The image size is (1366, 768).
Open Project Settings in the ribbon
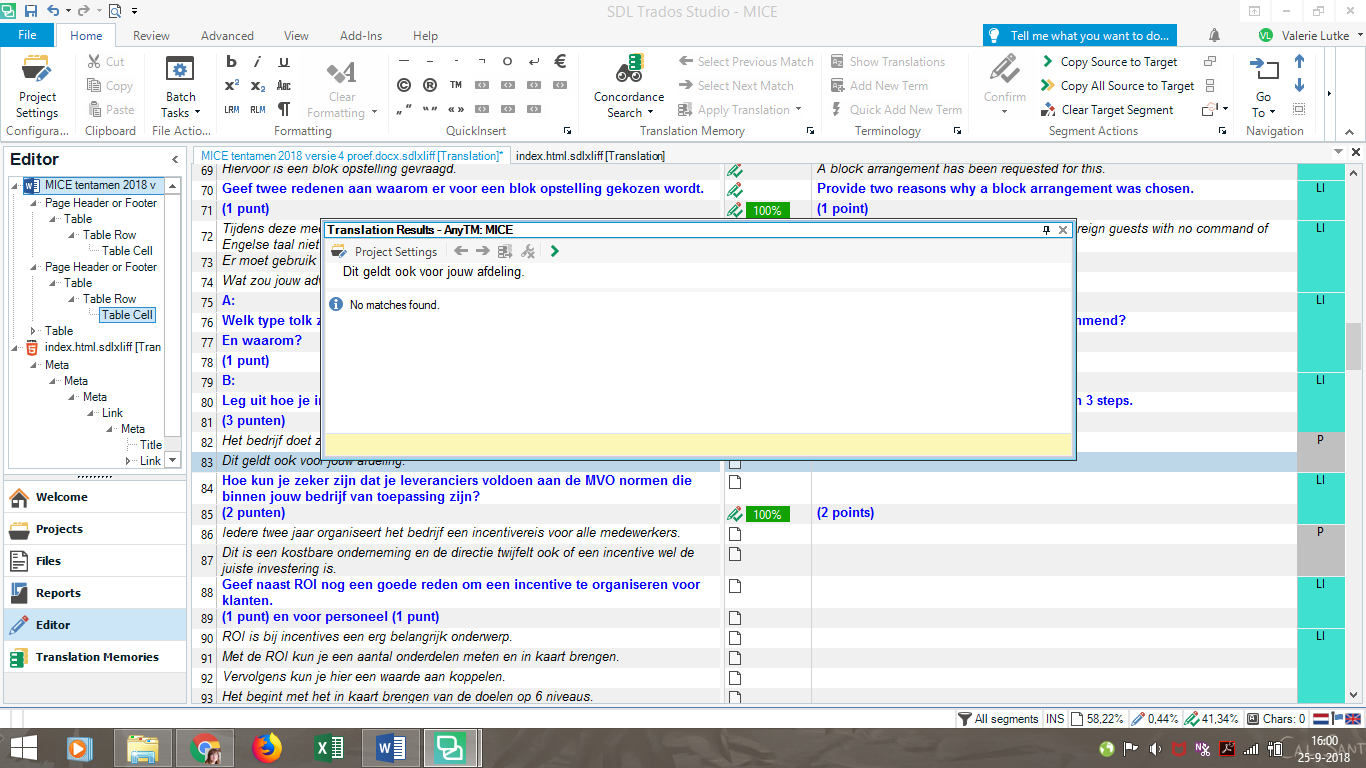click(x=37, y=87)
